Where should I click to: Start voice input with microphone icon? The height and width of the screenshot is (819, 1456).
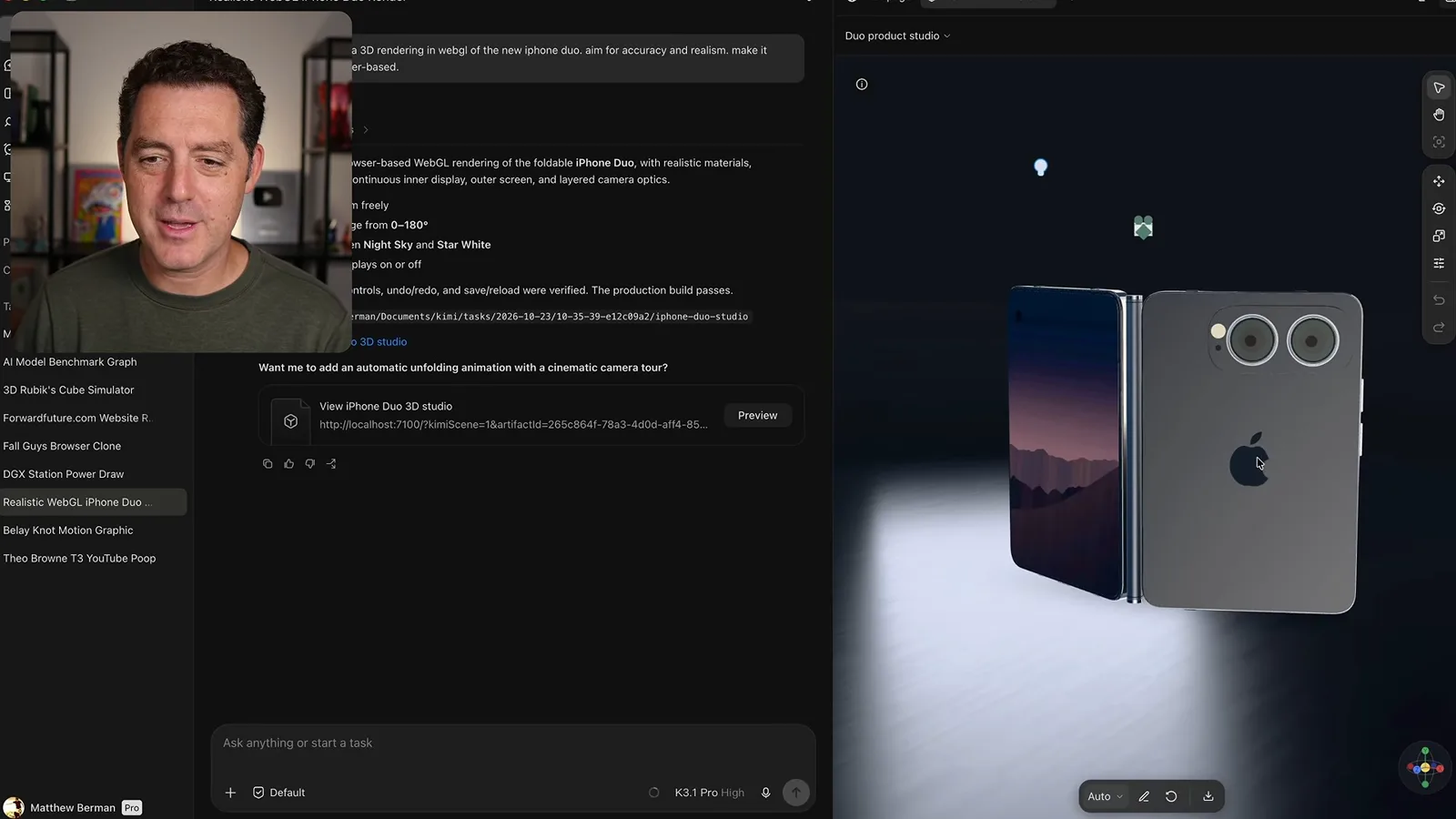(766, 793)
